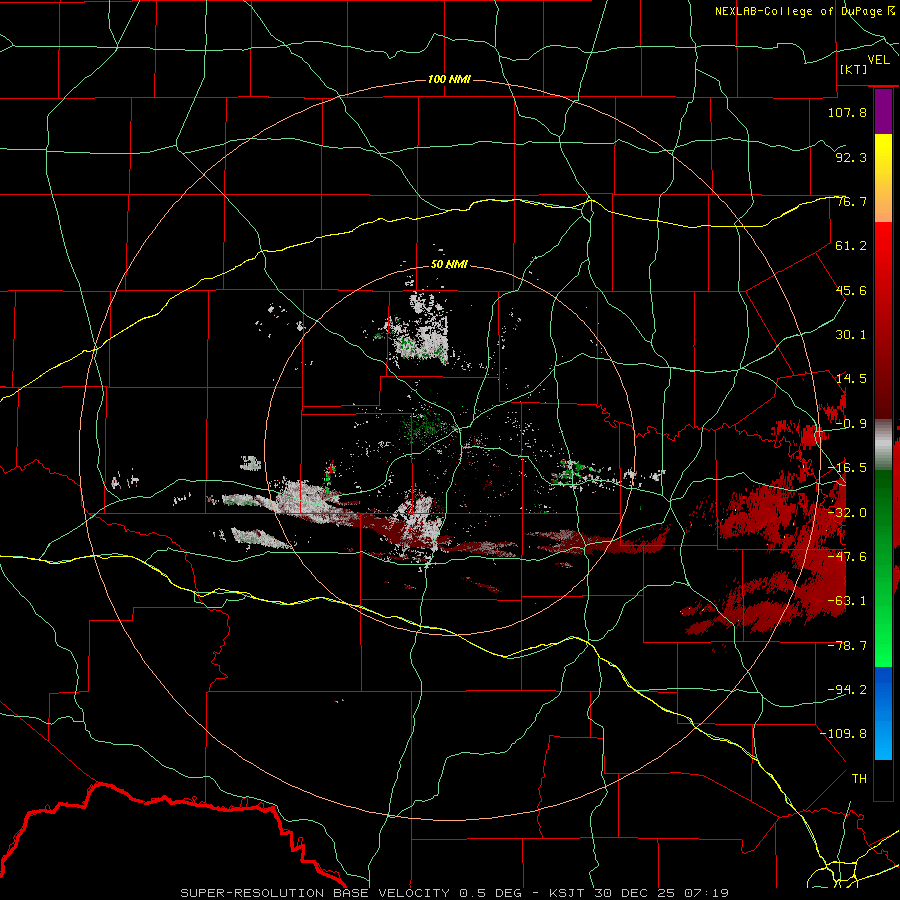Pick the purple segment of velocity color bar

coord(883,112)
